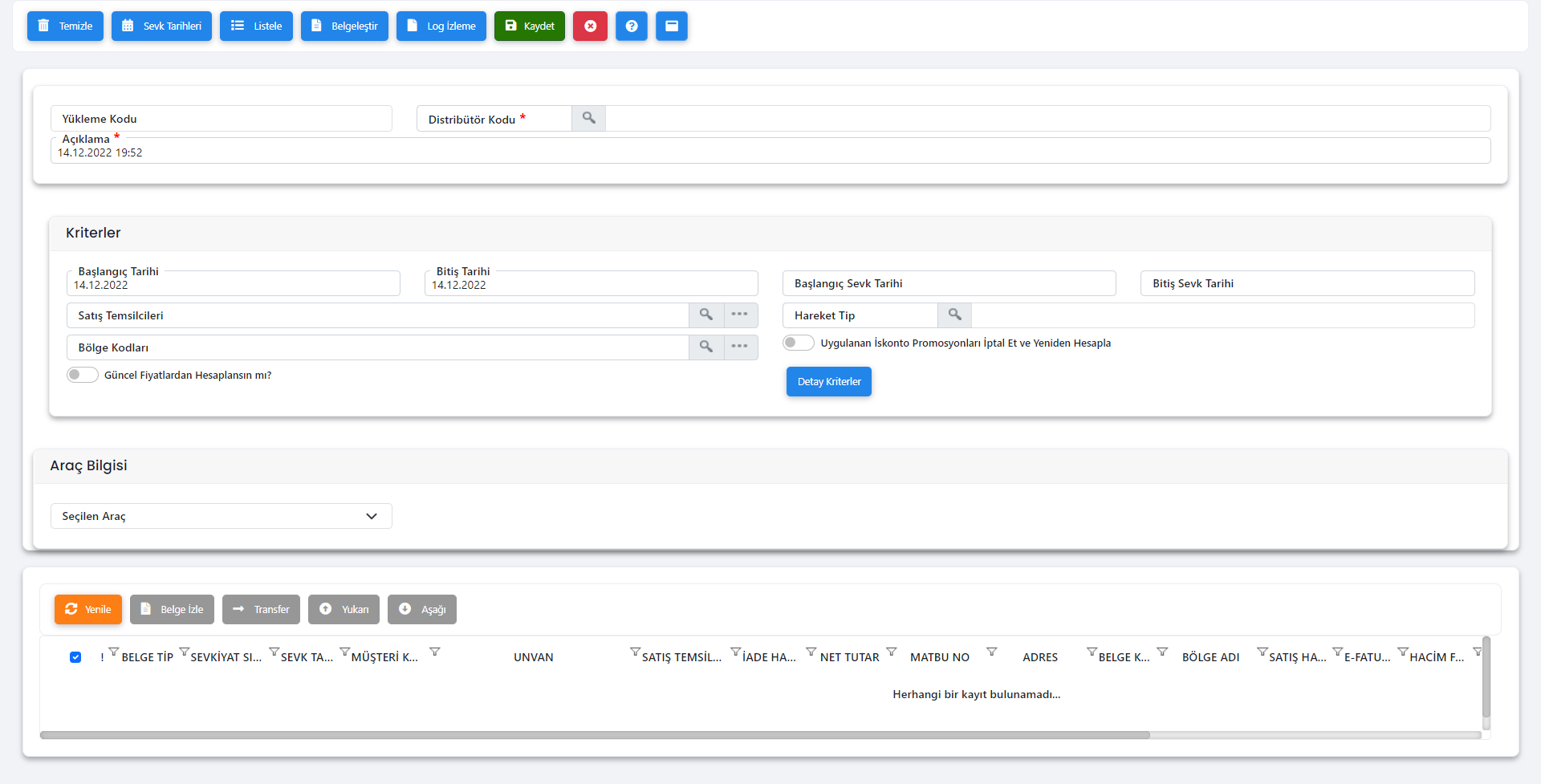Click the Listele toolbar button
The width and height of the screenshot is (1541, 784).
[x=256, y=26]
